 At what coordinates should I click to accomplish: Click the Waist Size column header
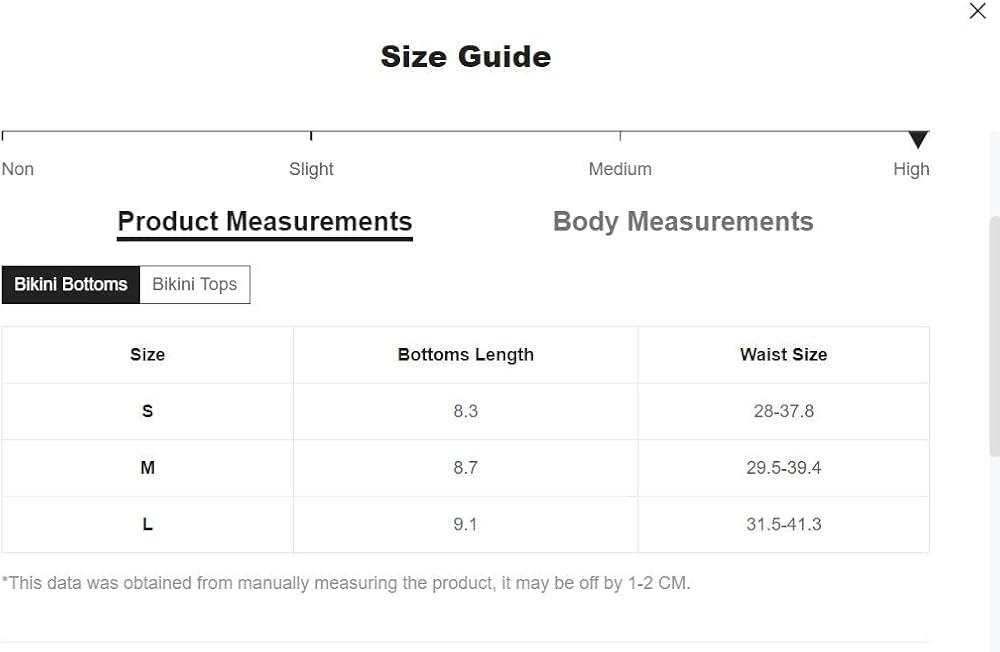[x=783, y=355]
